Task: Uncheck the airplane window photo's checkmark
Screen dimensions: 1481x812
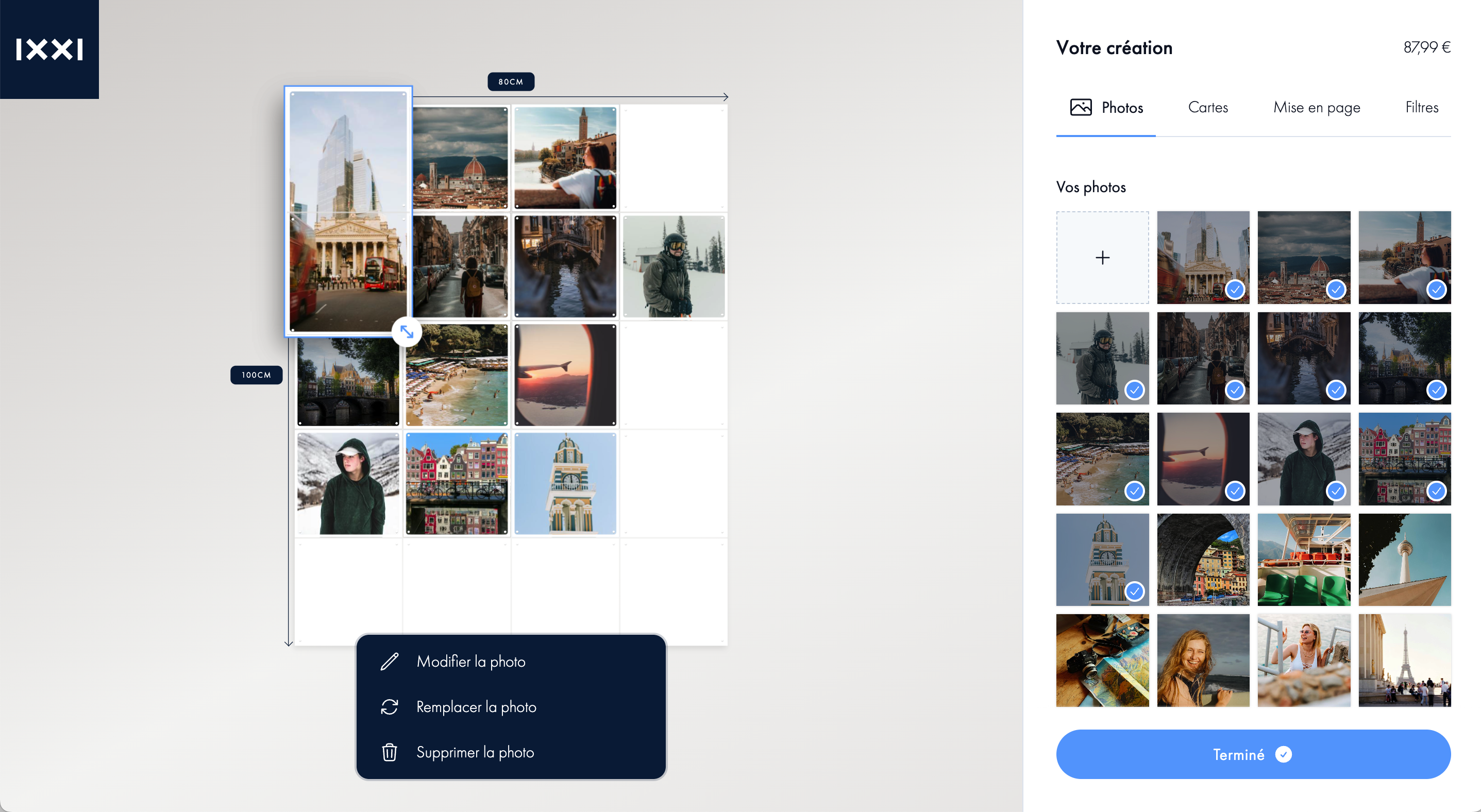Action: 1235,491
